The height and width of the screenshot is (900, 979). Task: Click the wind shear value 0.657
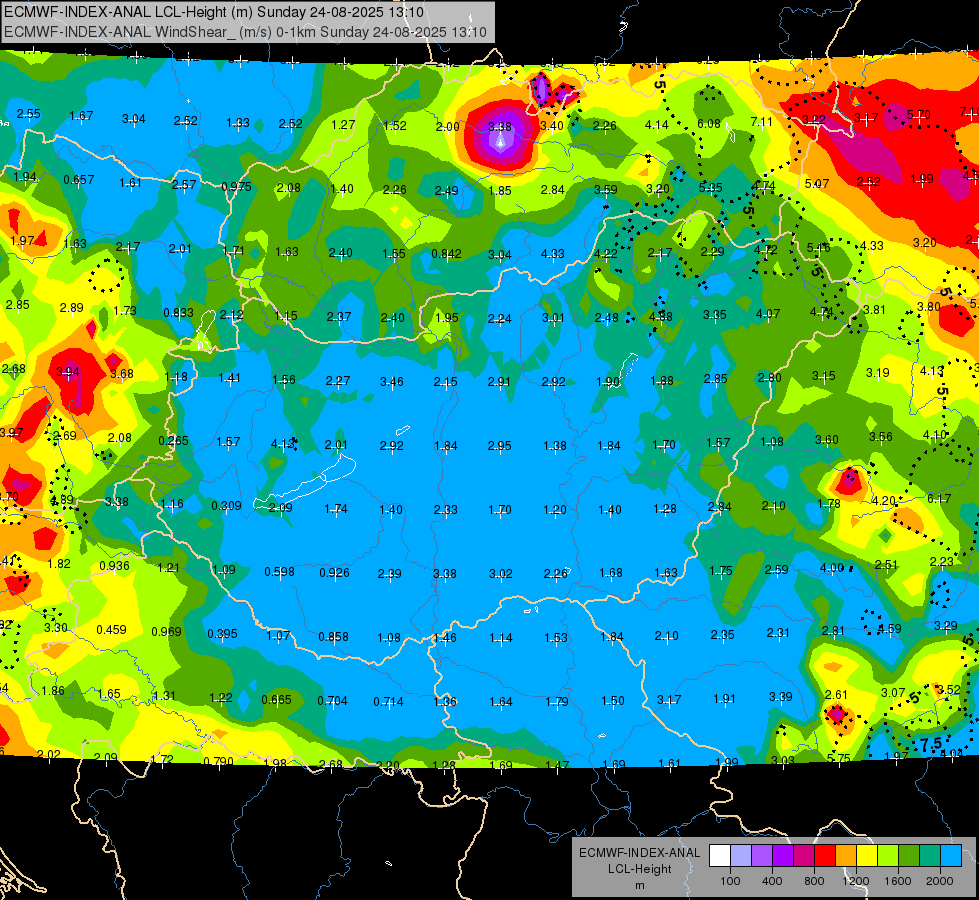pyautogui.click(x=79, y=179)
